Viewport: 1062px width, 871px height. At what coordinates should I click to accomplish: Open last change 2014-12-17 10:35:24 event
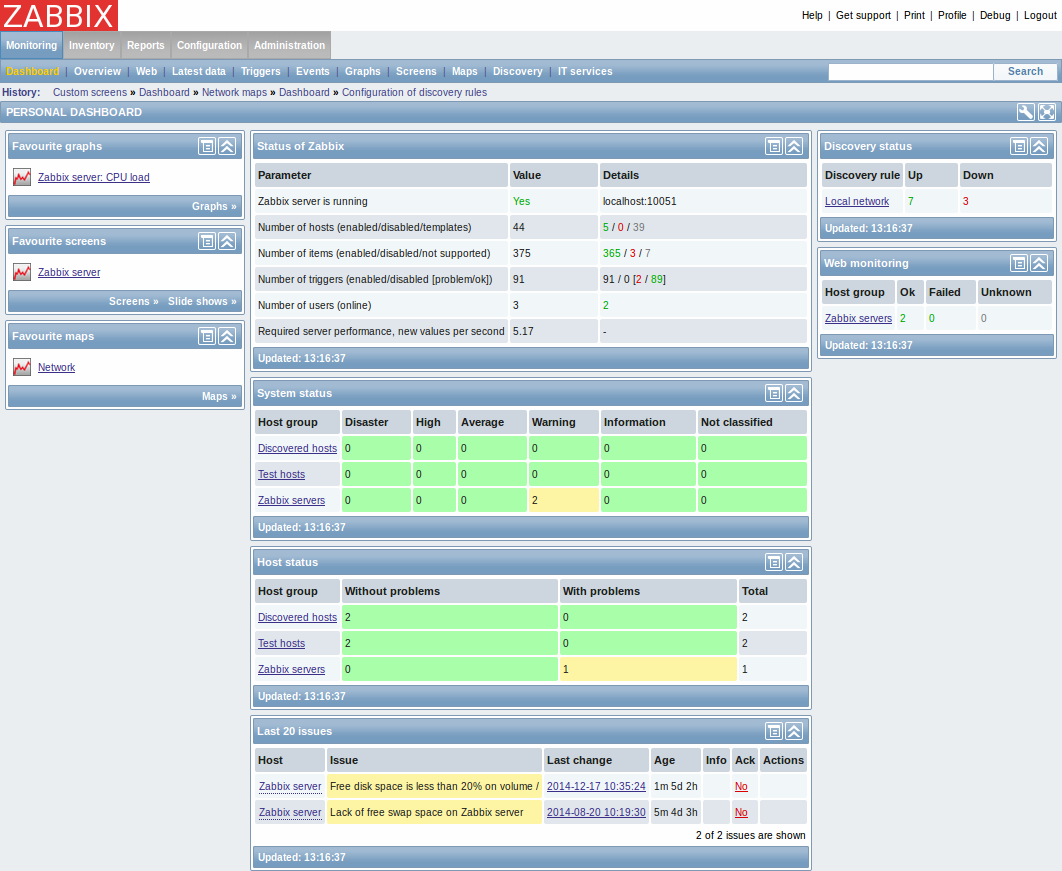tap(596, 786)
